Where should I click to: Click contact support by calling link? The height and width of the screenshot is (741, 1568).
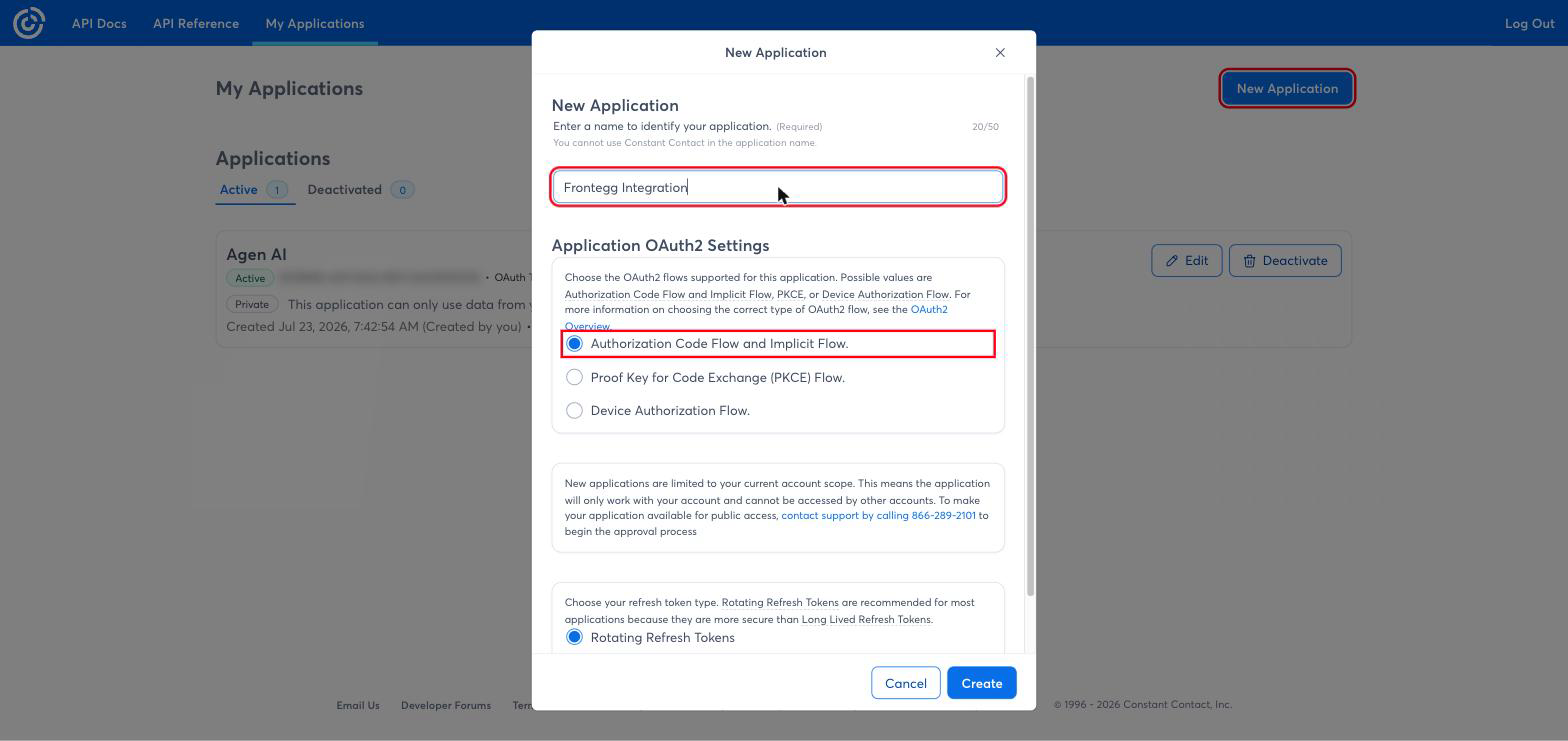coord(878,516)
